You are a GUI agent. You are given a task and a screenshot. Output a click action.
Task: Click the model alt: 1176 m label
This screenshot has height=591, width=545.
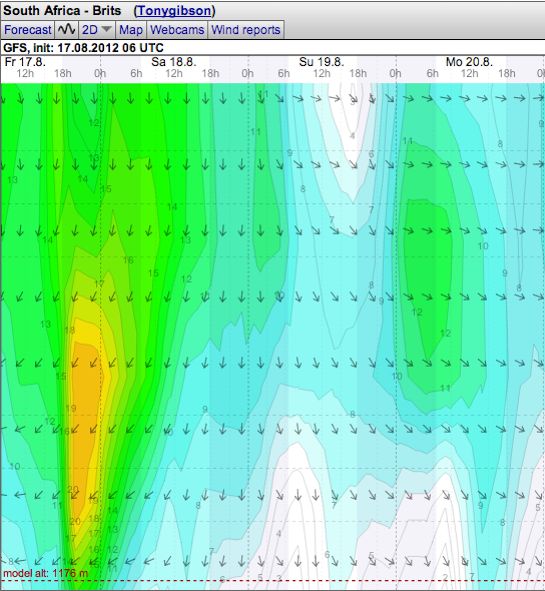(x=46, y=574)
